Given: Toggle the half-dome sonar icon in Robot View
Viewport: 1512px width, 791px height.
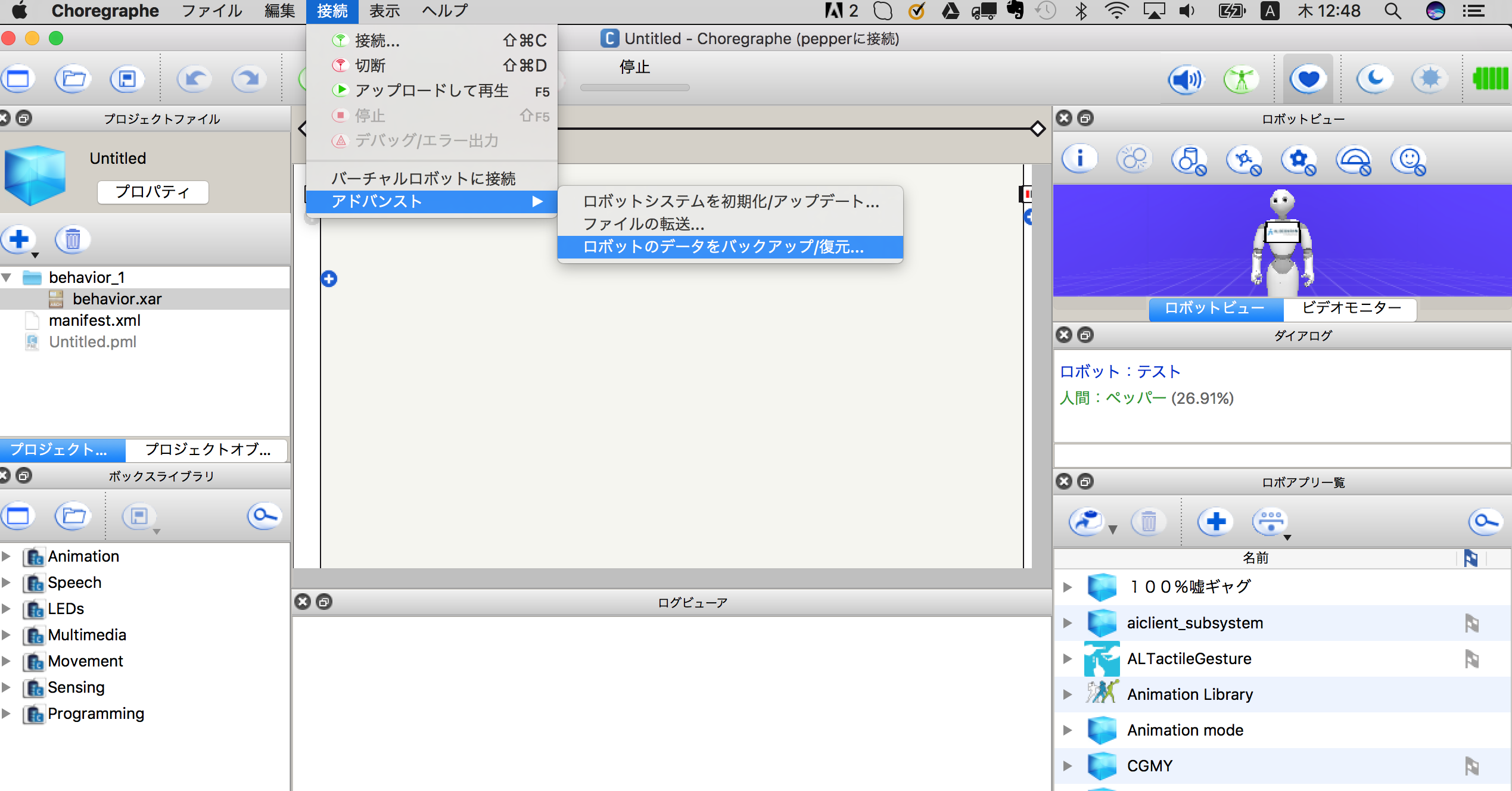Looking at the screenshot, I should [1354, 160].
